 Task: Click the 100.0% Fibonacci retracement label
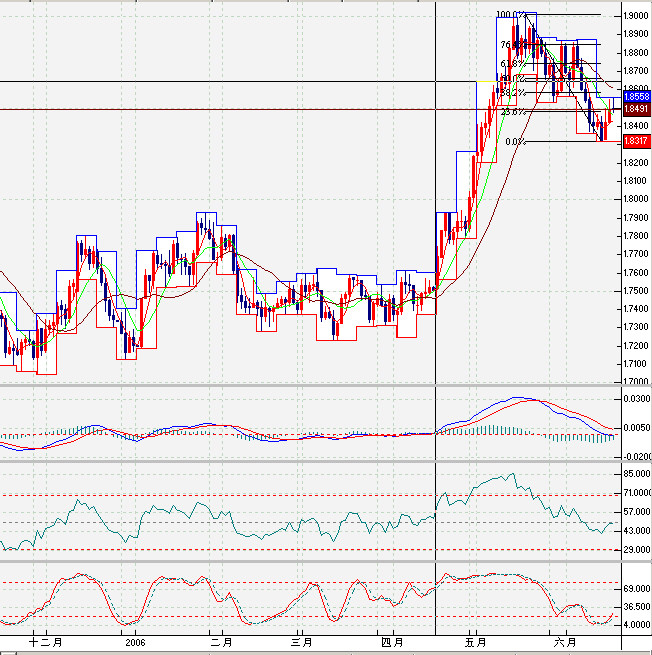[x=511, y=15]
